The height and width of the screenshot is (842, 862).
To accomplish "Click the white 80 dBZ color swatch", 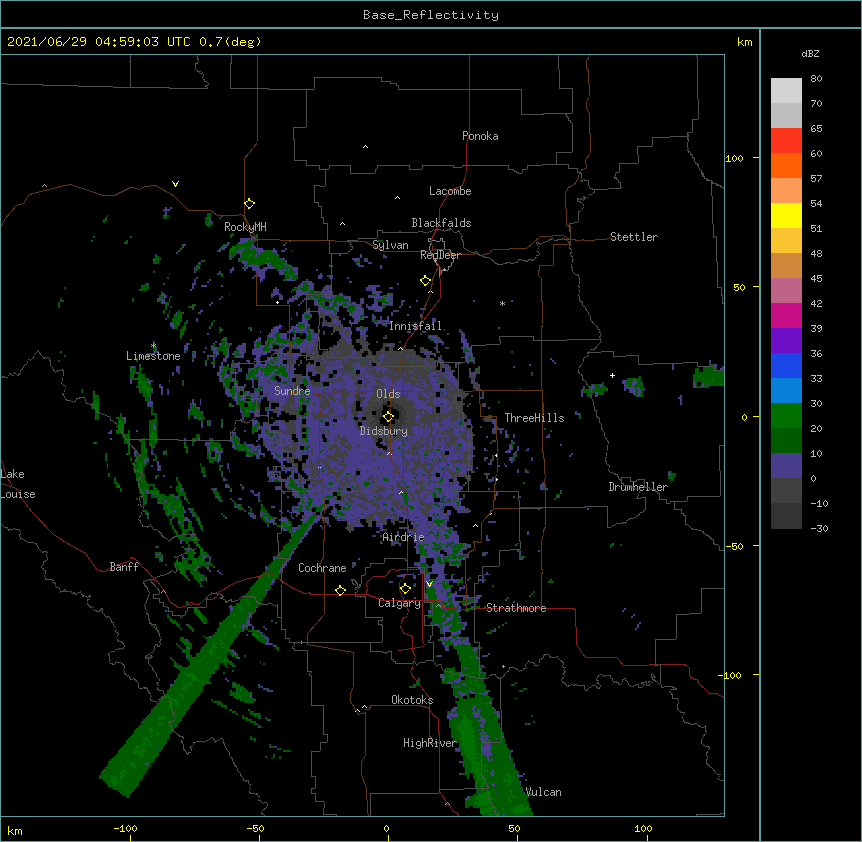I will (786, 91).
